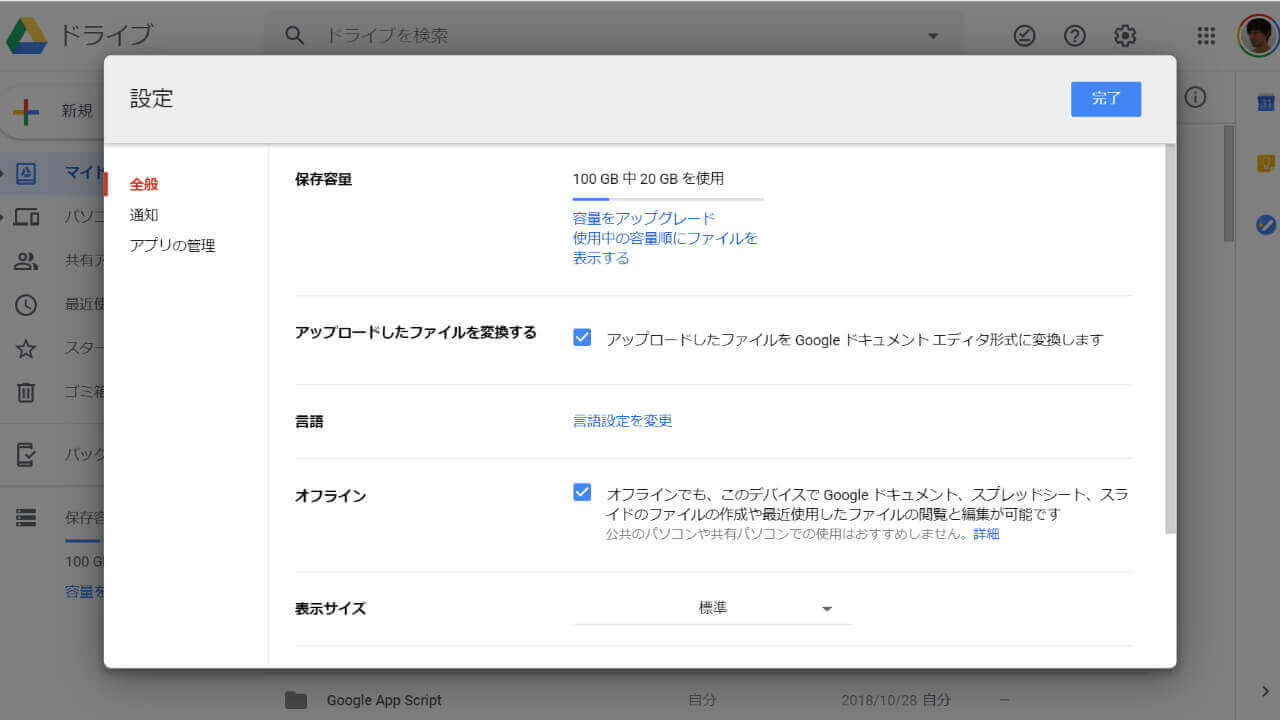Open the Google apps grid launcher
This screenshot has width=1280, height=720.
[x=1206, y=36]
